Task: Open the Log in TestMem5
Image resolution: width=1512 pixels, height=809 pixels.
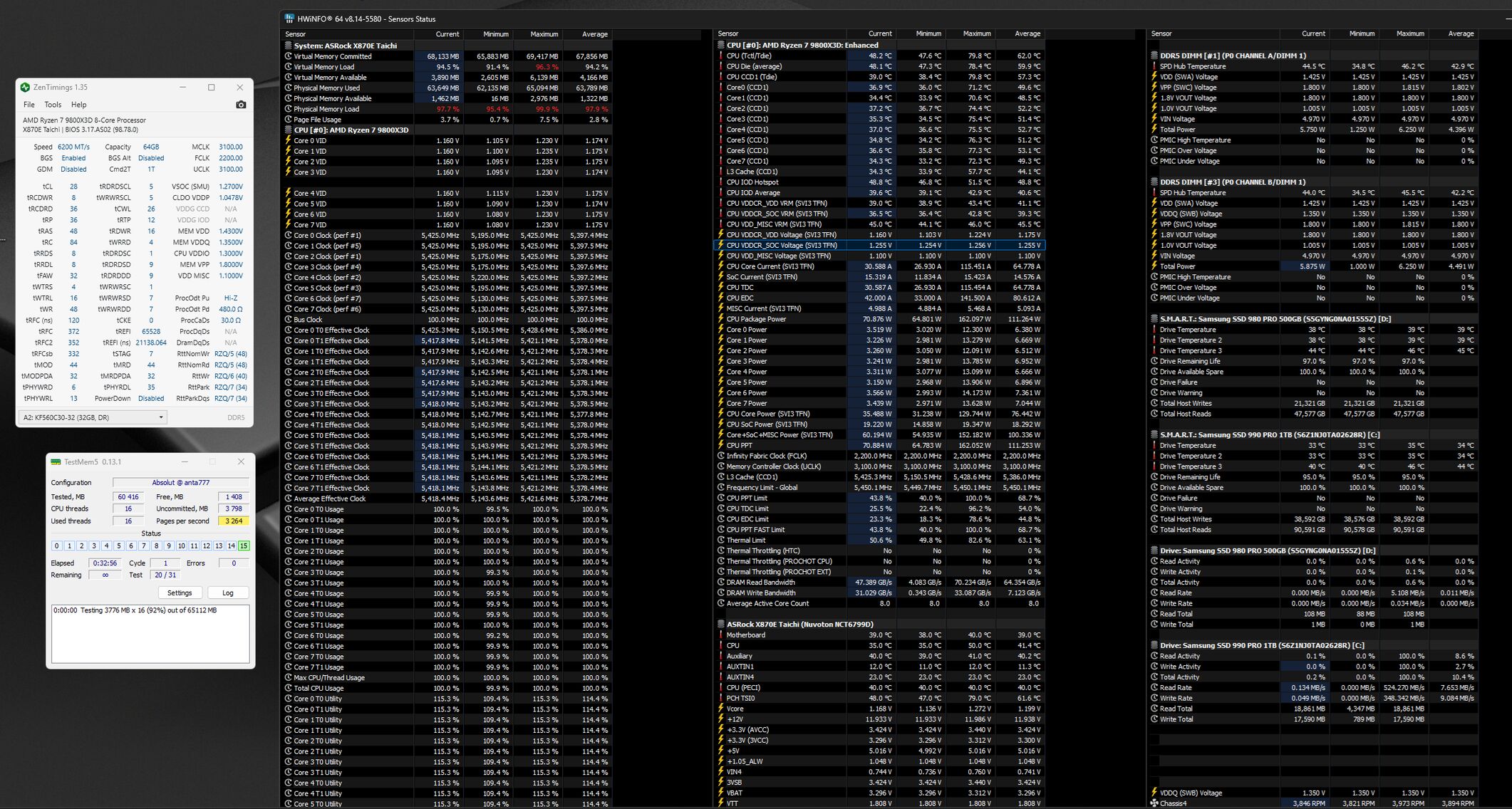Action: click(x=228, y=593)
